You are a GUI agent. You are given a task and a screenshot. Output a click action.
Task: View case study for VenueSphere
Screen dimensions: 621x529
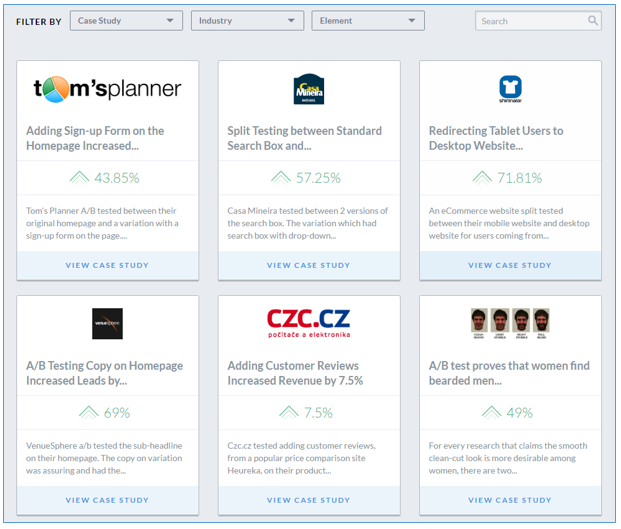107,500
